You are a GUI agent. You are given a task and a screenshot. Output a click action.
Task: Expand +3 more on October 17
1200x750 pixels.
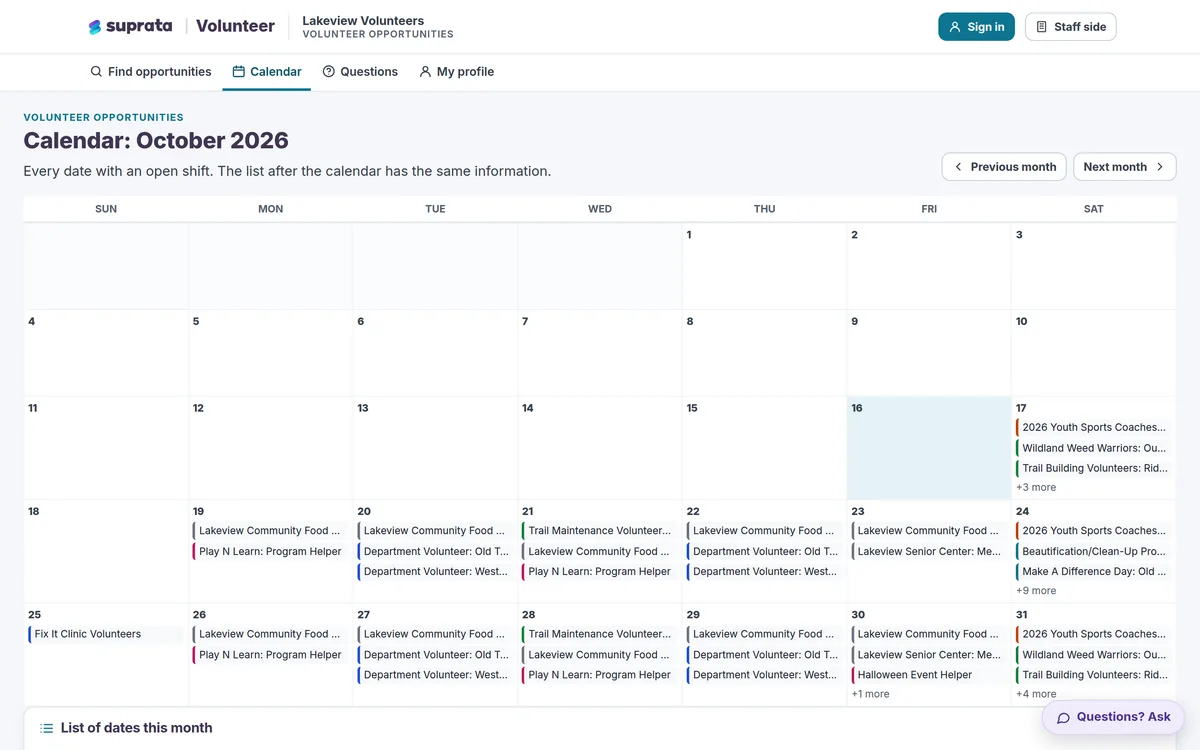click(x=1036, y=488)
